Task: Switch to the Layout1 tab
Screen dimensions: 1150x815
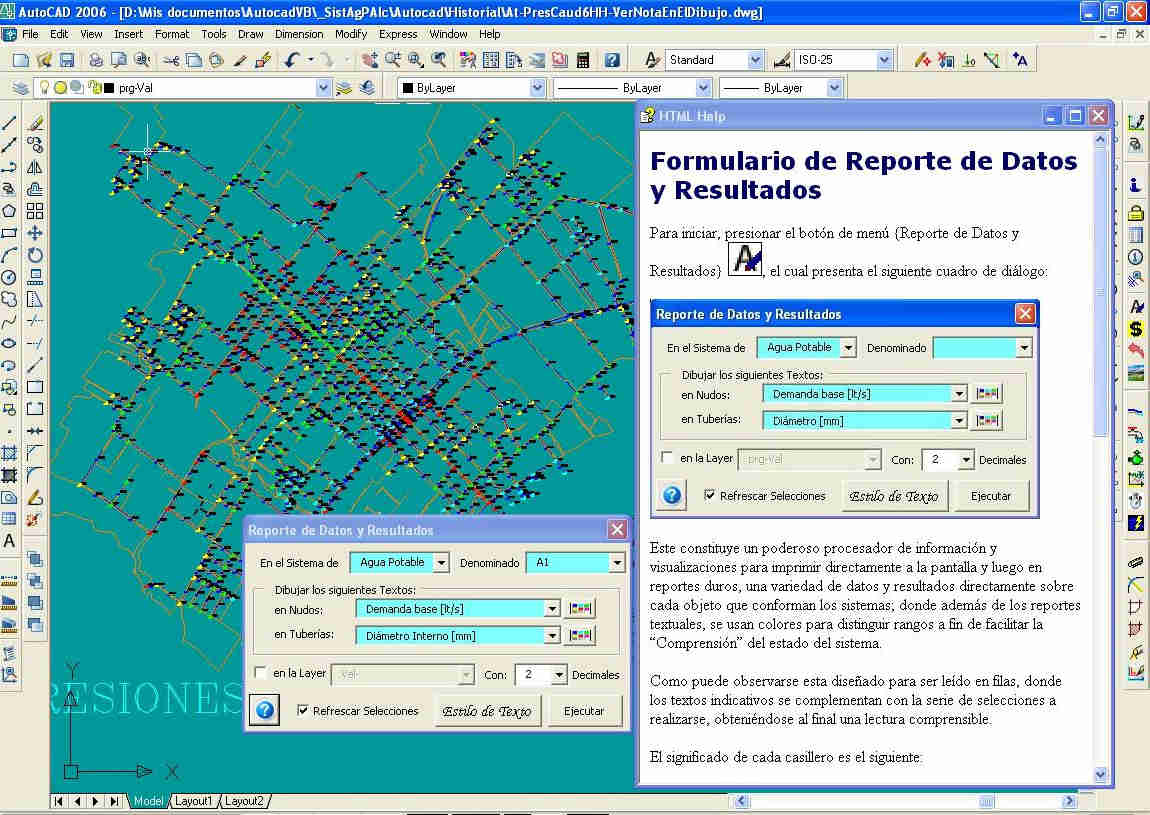Action: [193, 801]
